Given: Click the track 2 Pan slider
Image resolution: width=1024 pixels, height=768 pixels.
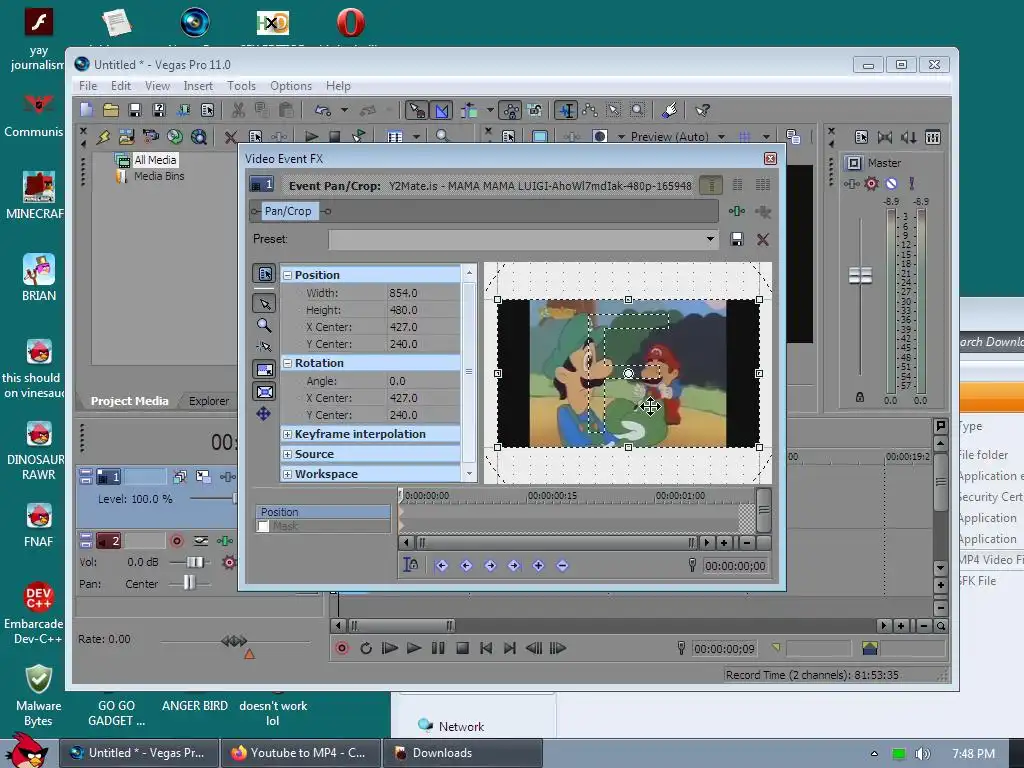Looking at the screenshot, I should (x=189, y=583).
